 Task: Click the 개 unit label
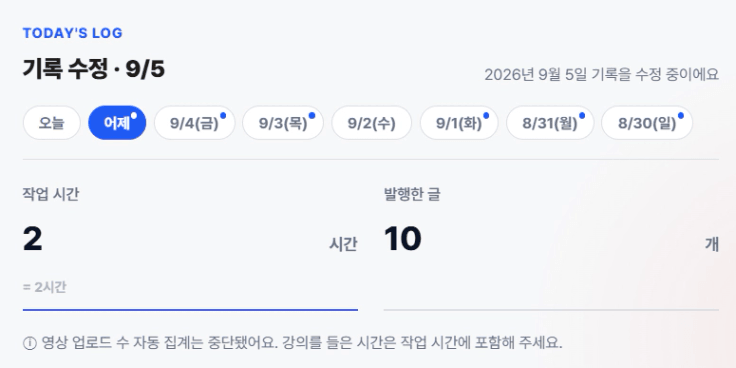coord(712,244)
